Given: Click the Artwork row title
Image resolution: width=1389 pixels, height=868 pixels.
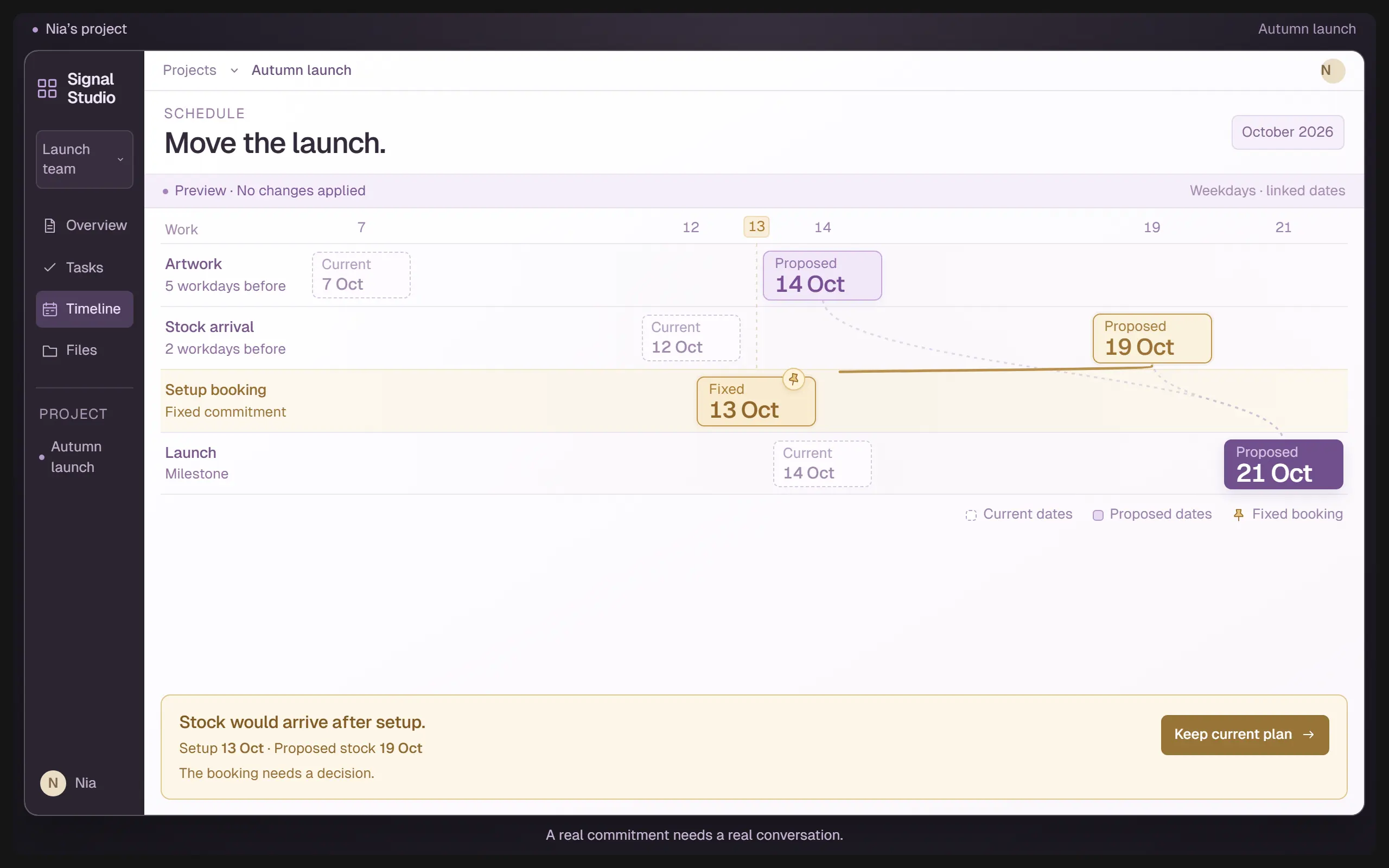Looking at the screenshot, I should pos(193,264).
